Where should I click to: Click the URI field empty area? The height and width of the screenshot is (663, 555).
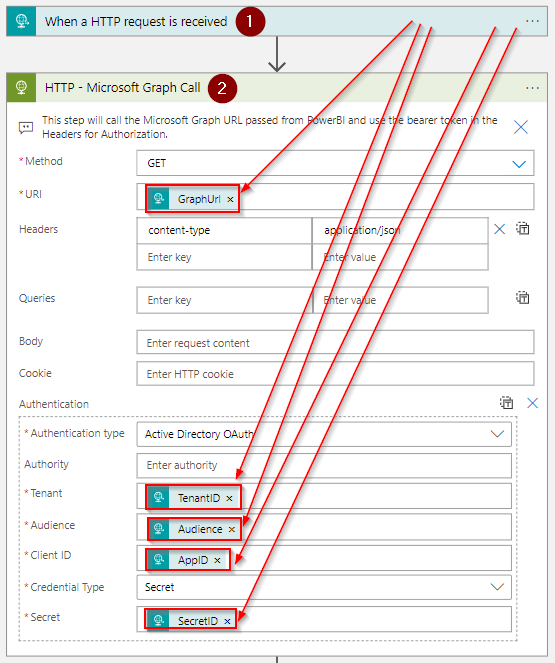[386, 197]
